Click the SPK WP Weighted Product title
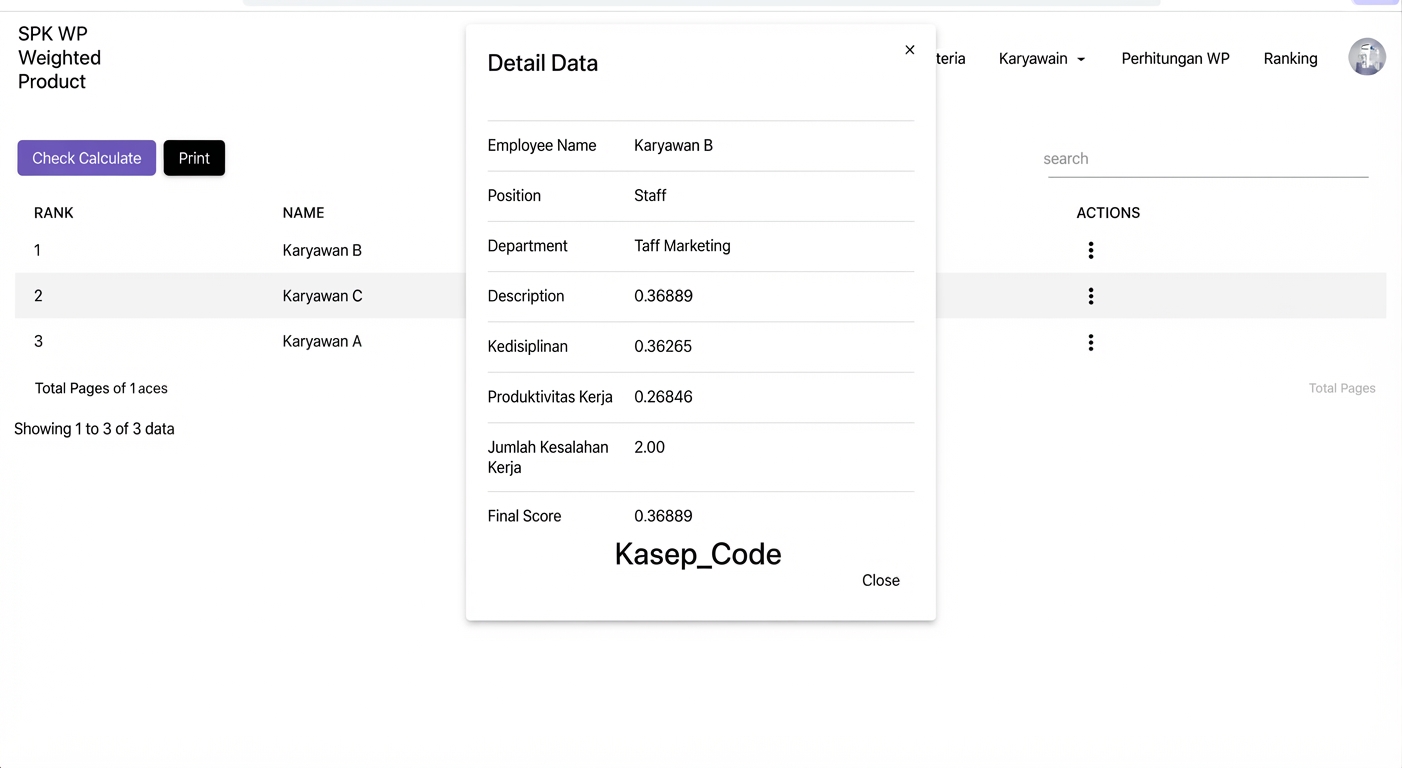This screenshot has height=768, width=1402. click(x=59, y=58)
